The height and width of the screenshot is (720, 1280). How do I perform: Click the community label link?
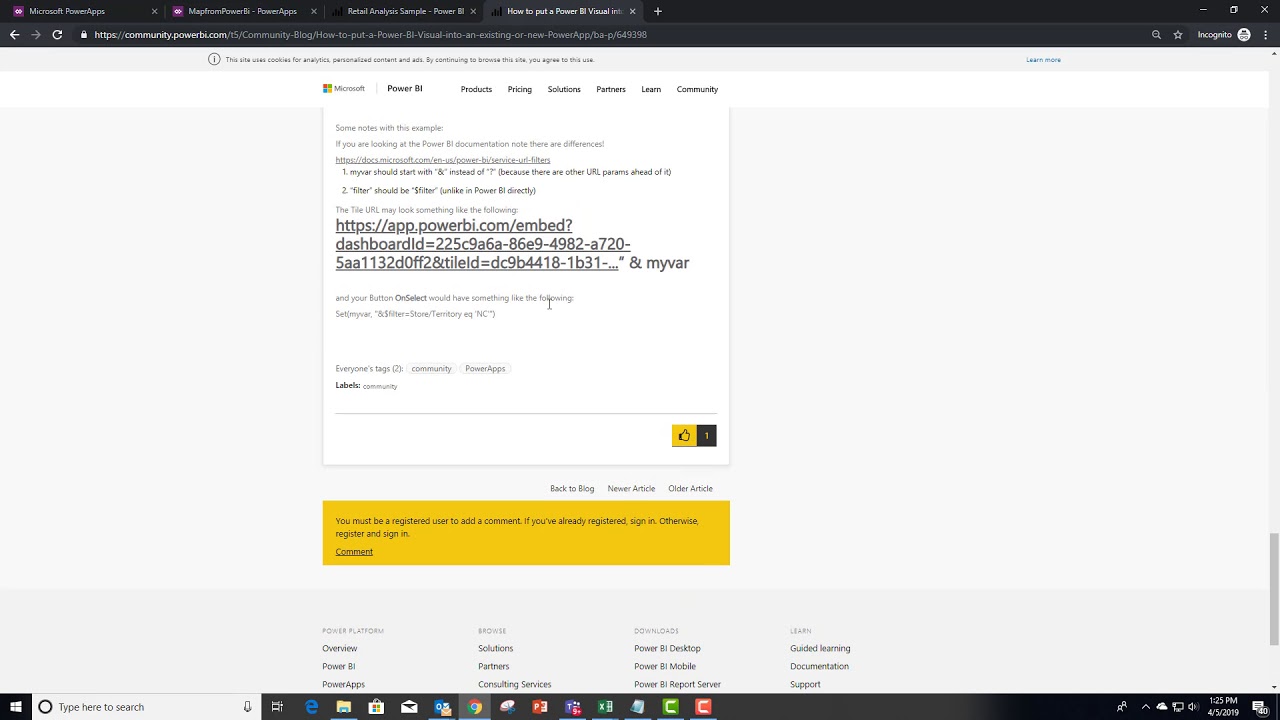coord(380,386)
